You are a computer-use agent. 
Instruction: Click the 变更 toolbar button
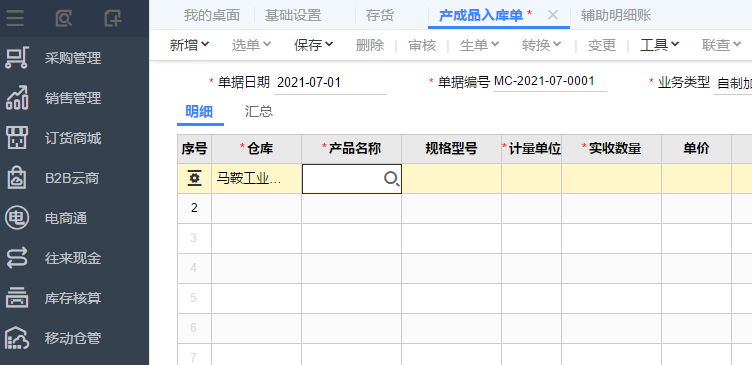(602, 45)
